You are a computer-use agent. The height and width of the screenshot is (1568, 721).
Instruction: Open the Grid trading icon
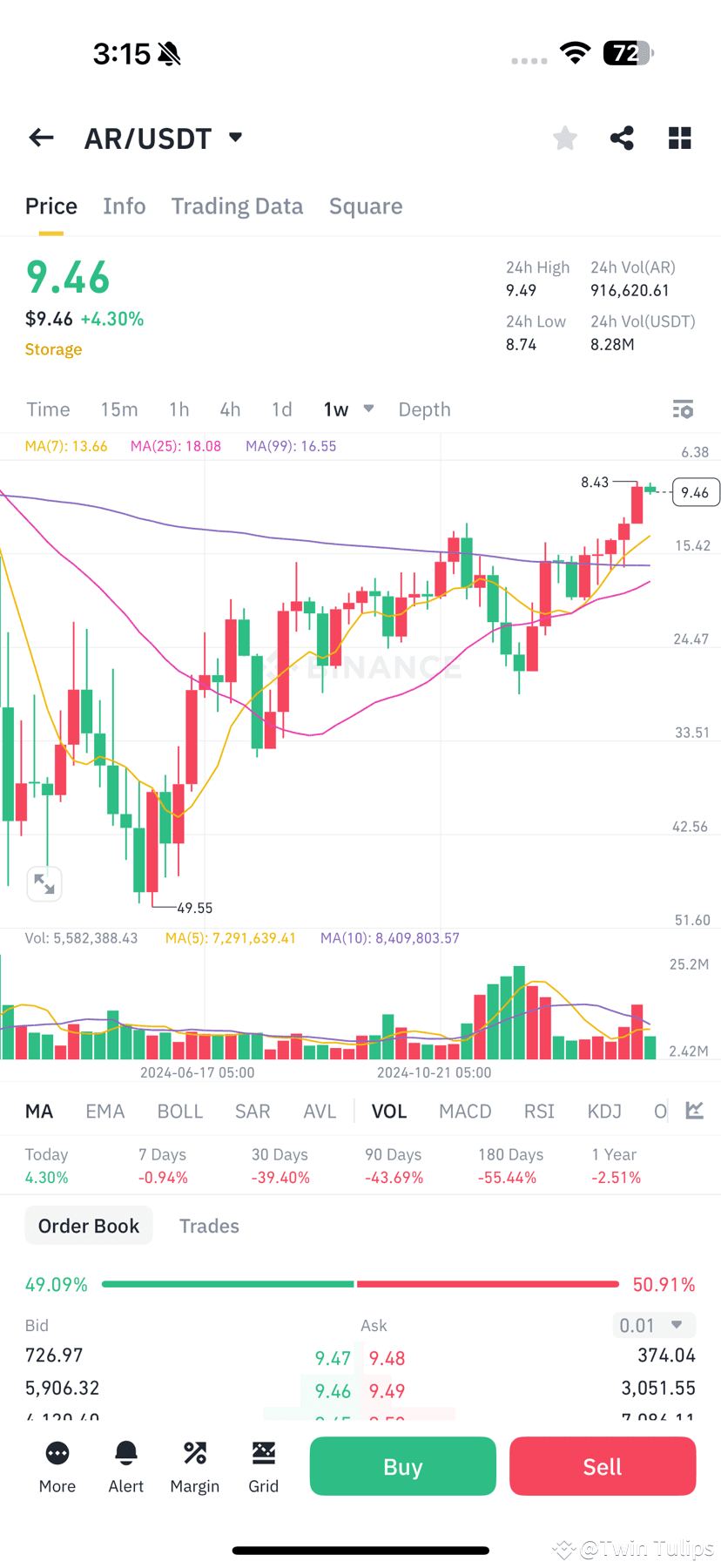pos(263,1466)
